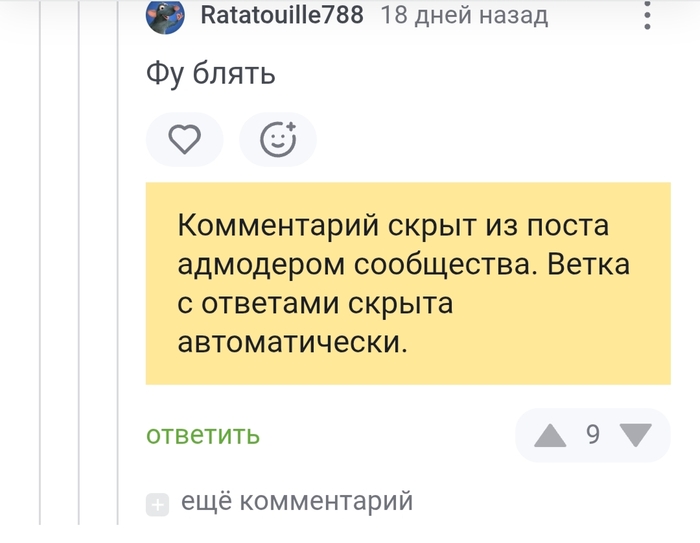Open the Ratatouille788 username profile link
This screenshot has height=543, width=700.
pos(281,15)
